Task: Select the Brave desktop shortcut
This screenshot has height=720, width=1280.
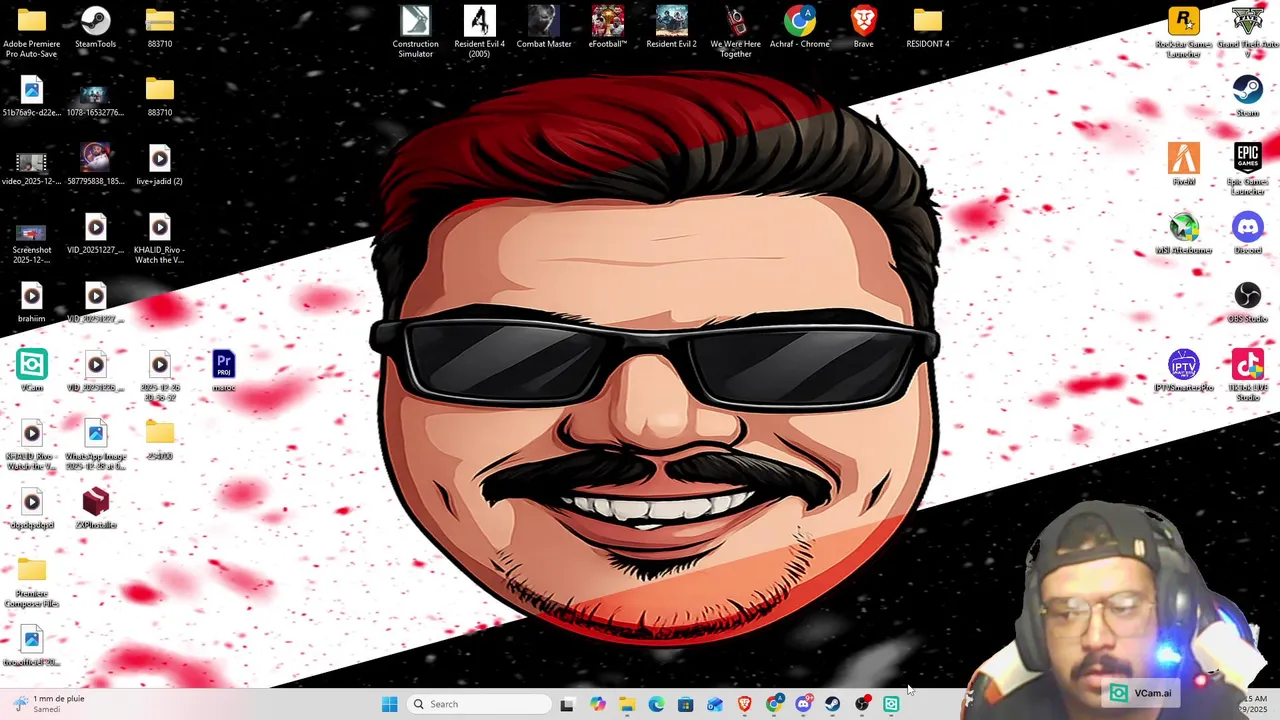Action: (863, 27)
